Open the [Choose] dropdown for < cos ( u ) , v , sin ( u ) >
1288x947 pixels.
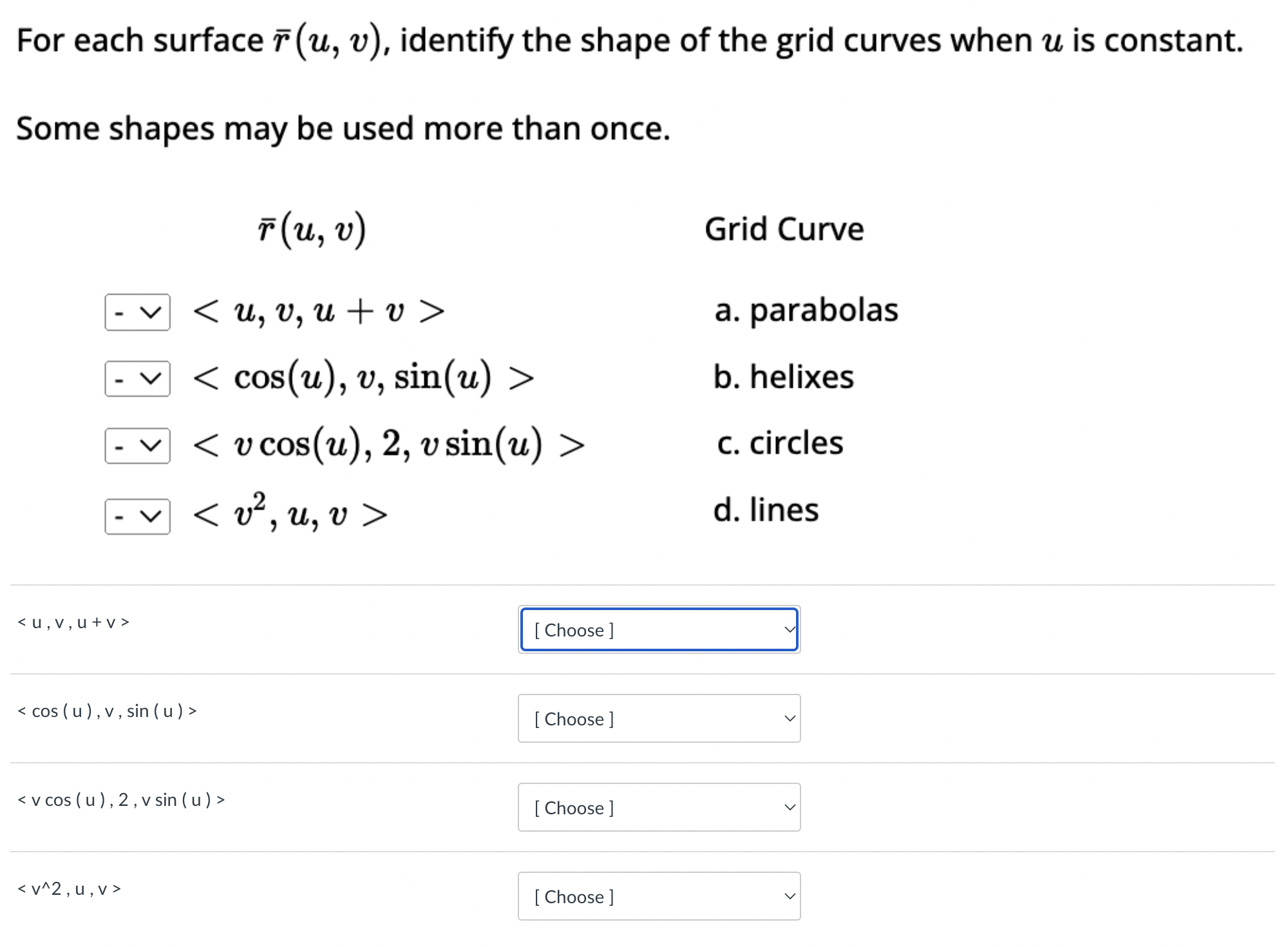tap(658, 719)
